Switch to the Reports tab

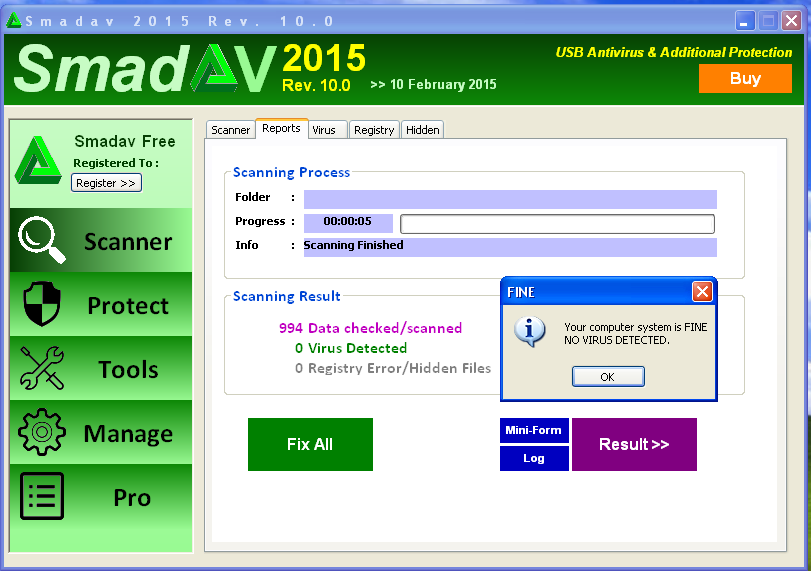coord(281,128)
